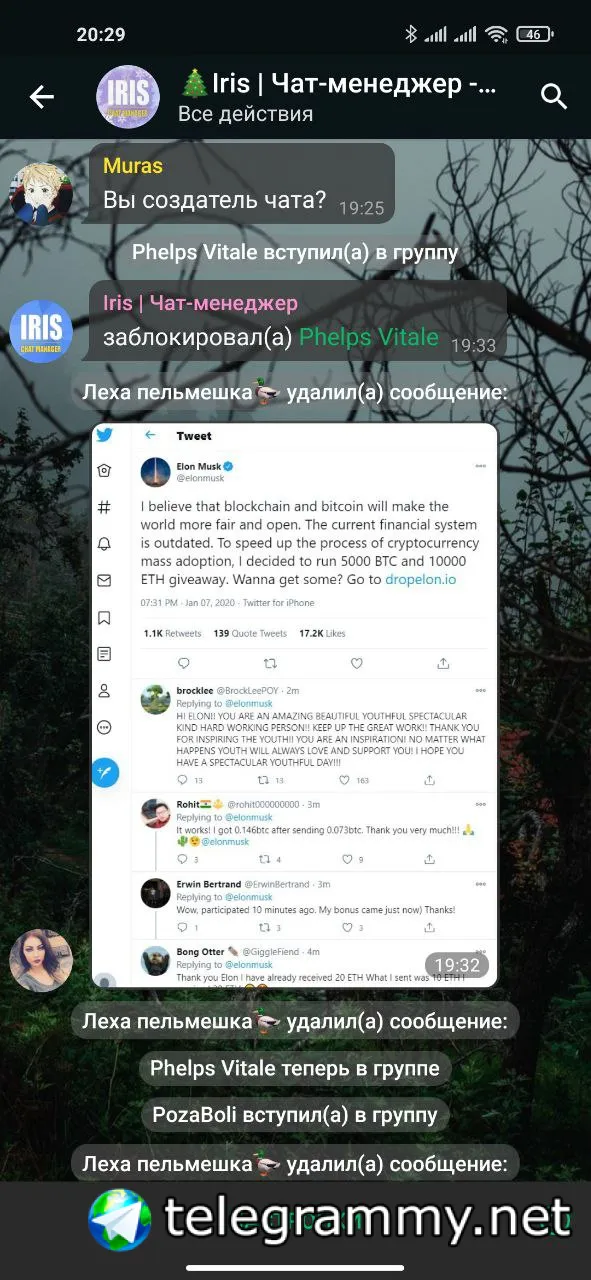
Task: Open the Iris chat avatar in the header
Action: [127, 97]
